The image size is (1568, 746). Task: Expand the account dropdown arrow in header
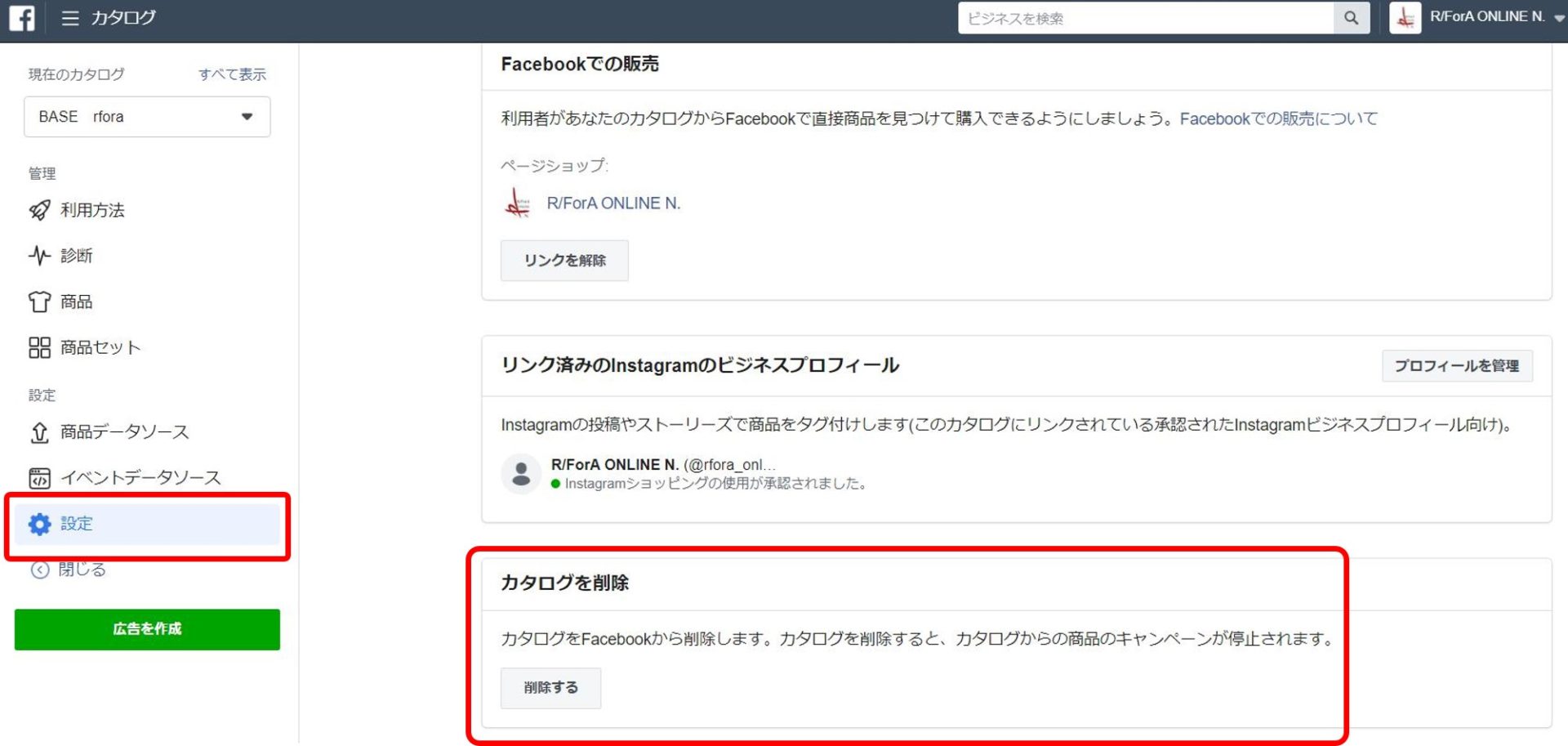[x=1559, y=19]
